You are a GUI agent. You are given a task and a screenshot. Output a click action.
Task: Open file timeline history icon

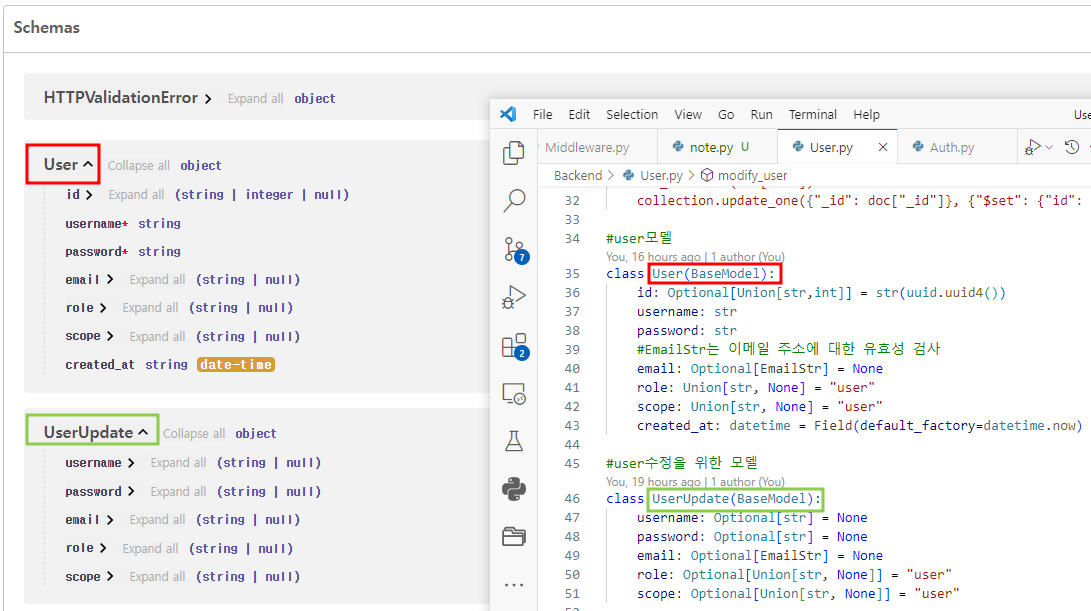pos(1072,147)
